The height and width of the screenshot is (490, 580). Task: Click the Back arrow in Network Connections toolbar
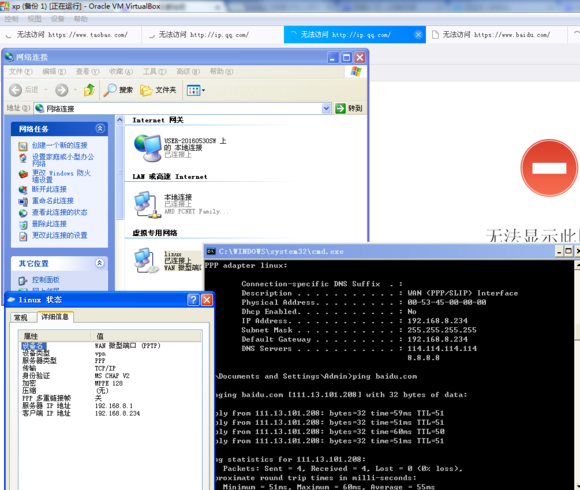click(x=16, y=90)
